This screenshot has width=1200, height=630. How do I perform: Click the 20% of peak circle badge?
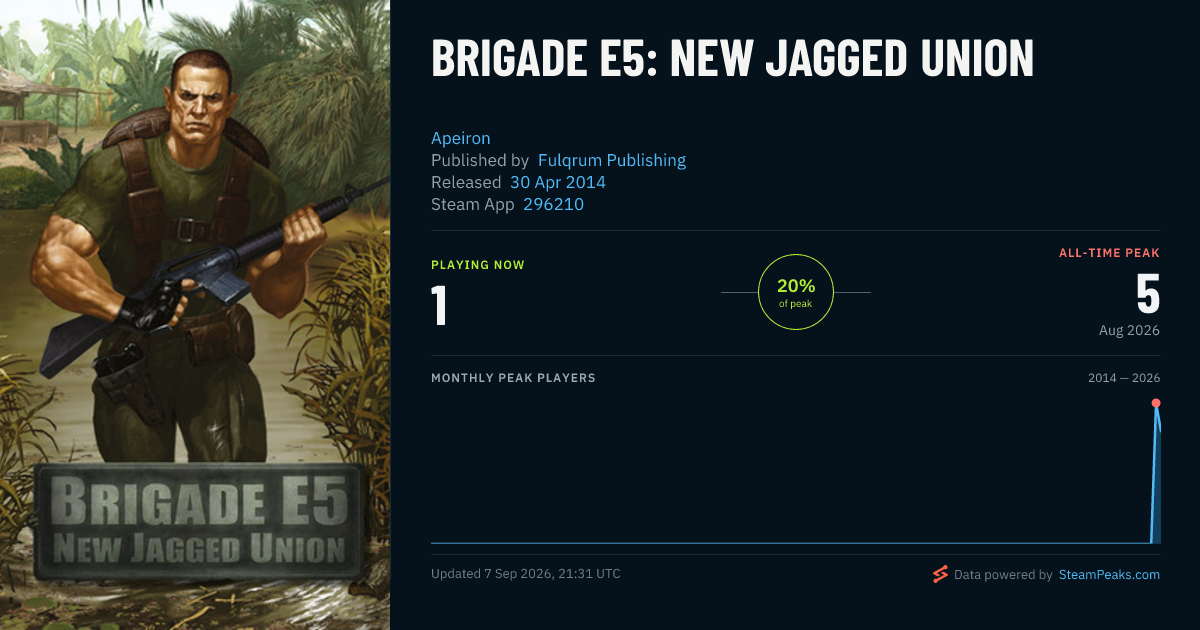(796, 292)
